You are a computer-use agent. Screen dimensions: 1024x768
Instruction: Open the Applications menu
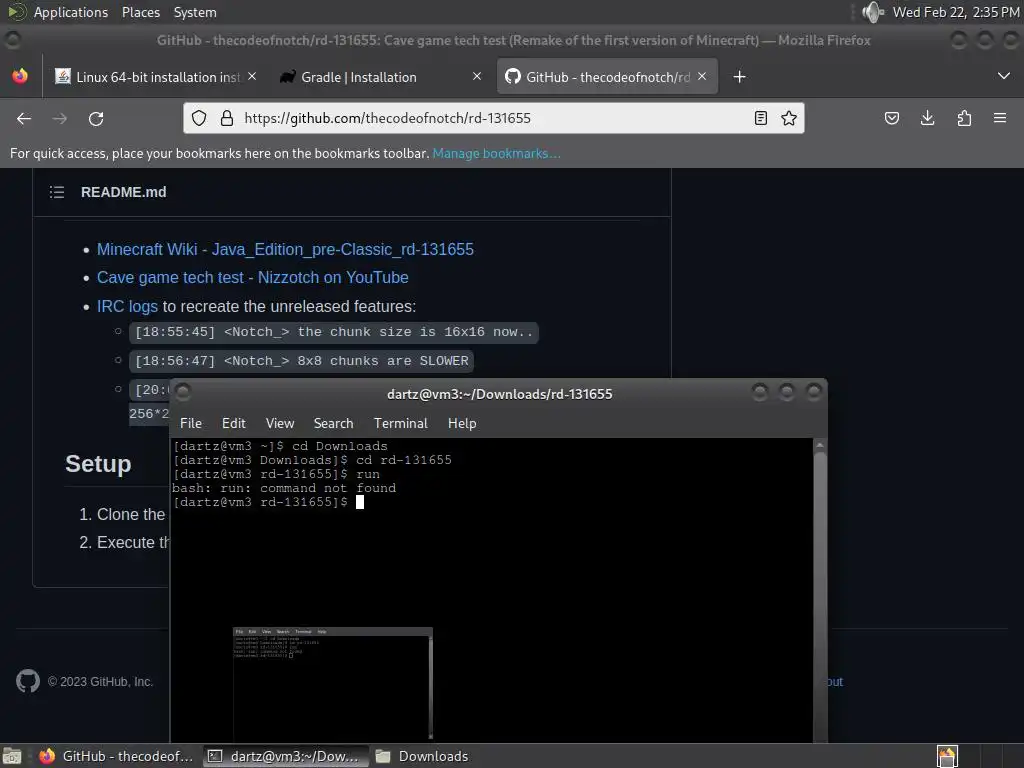tap(71, 12)
